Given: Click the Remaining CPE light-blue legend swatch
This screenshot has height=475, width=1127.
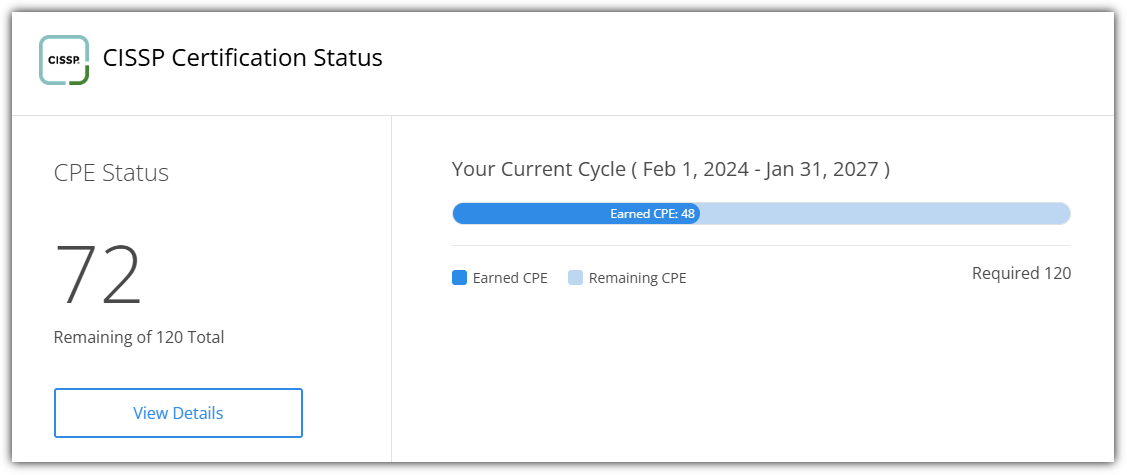Looking at the screenshot, I should [x=576, y=278].
